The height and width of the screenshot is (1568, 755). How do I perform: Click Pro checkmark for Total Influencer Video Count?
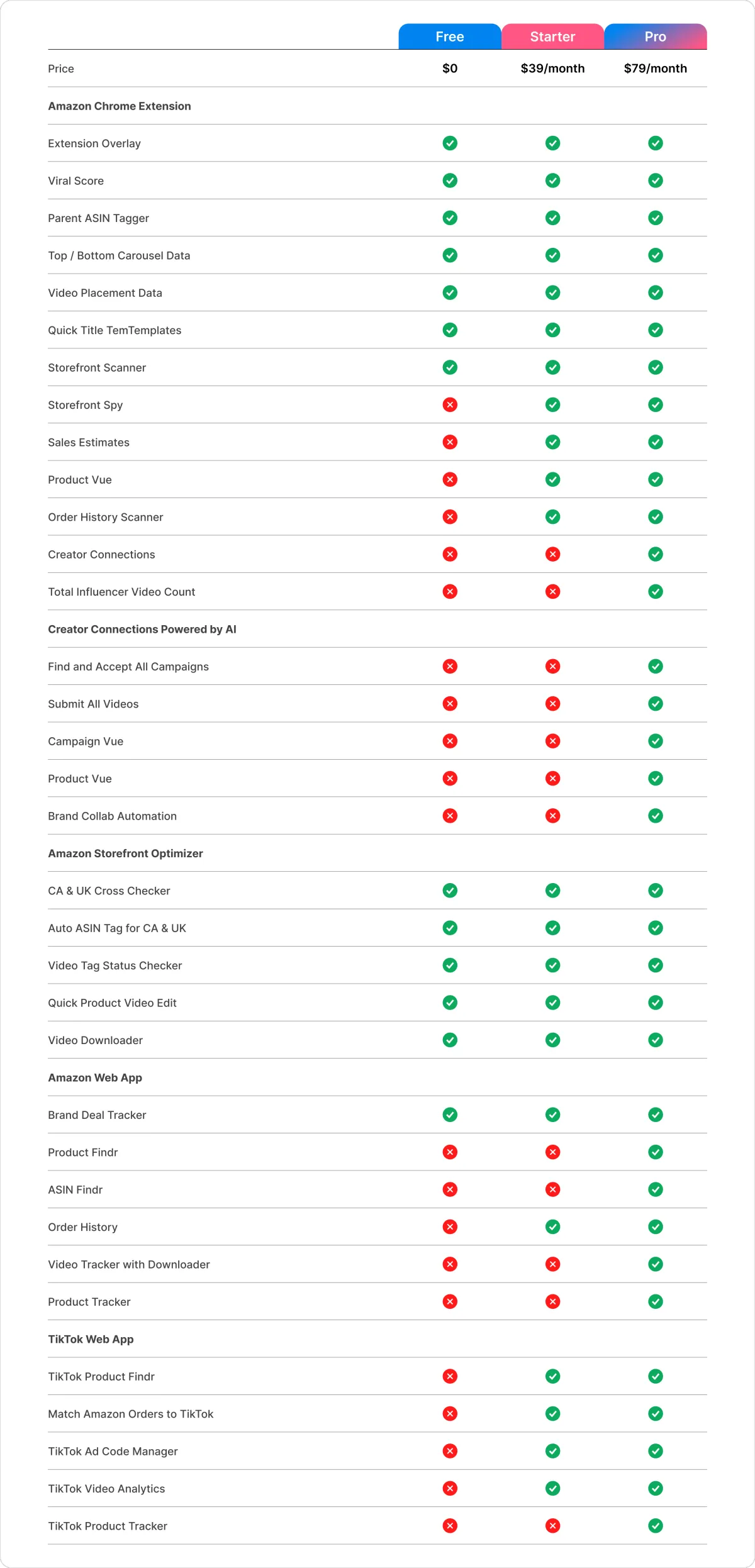656,591
